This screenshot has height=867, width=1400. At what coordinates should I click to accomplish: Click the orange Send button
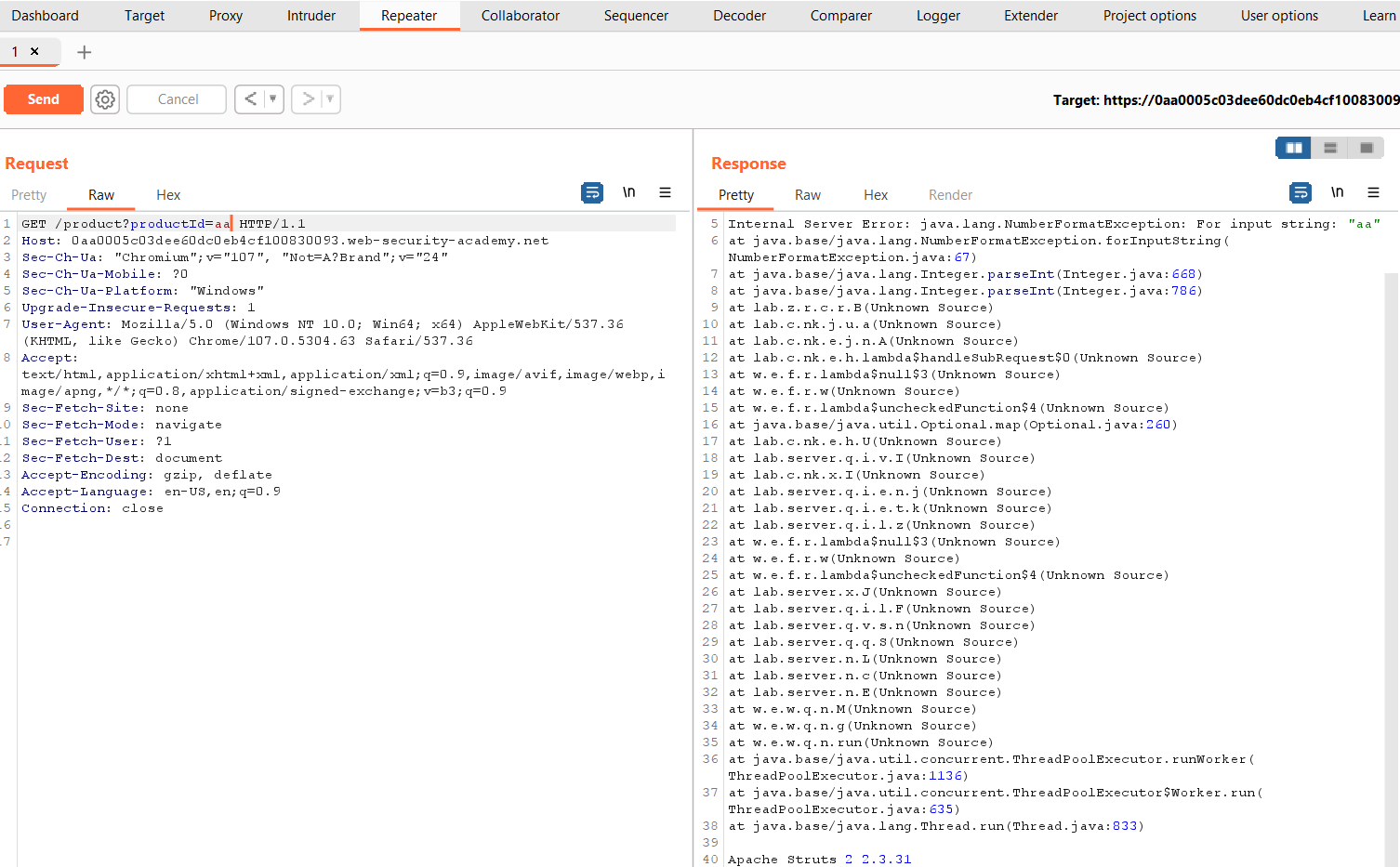[44, 99]
